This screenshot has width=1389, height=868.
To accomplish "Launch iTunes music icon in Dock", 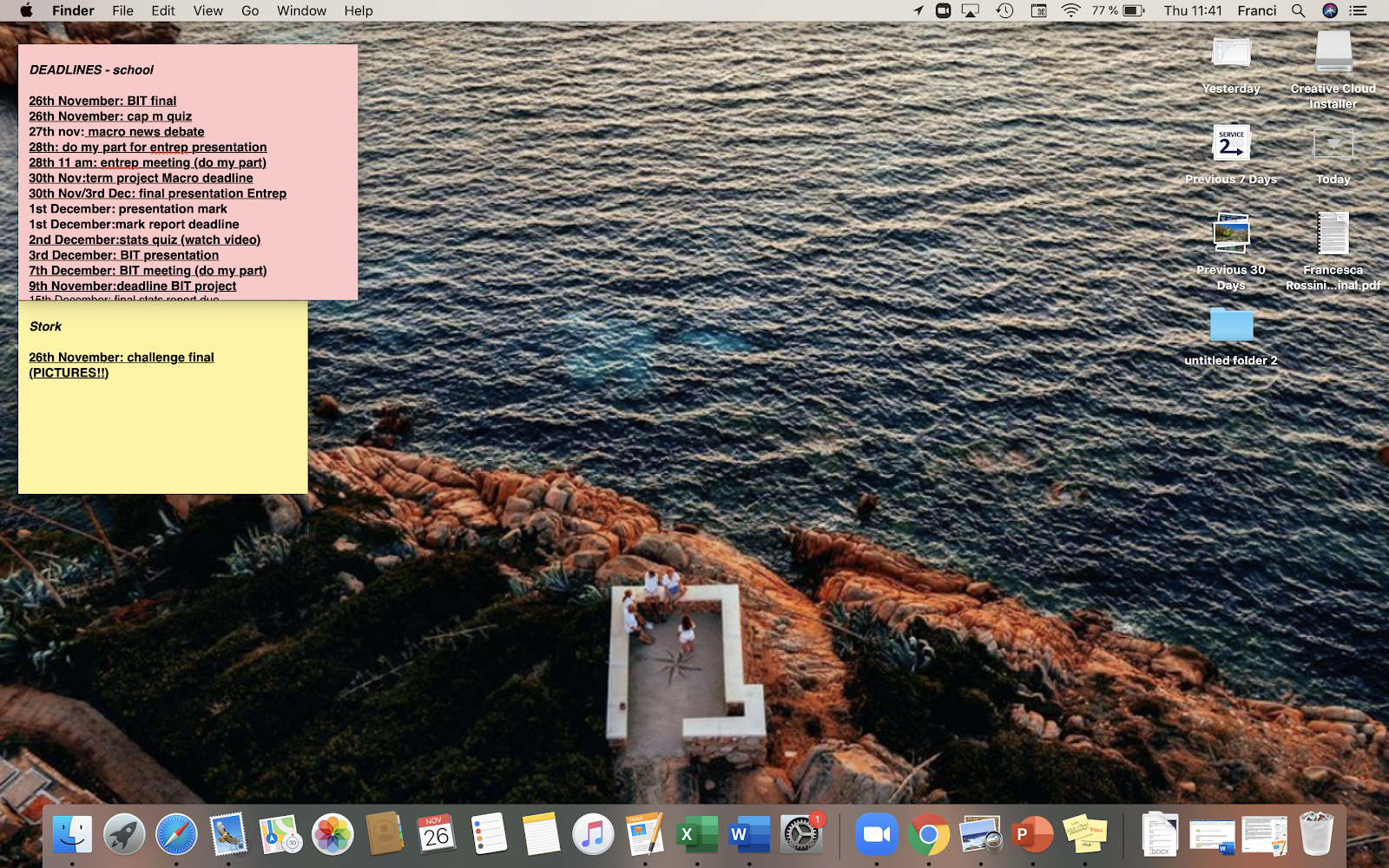I will point(593,835).
